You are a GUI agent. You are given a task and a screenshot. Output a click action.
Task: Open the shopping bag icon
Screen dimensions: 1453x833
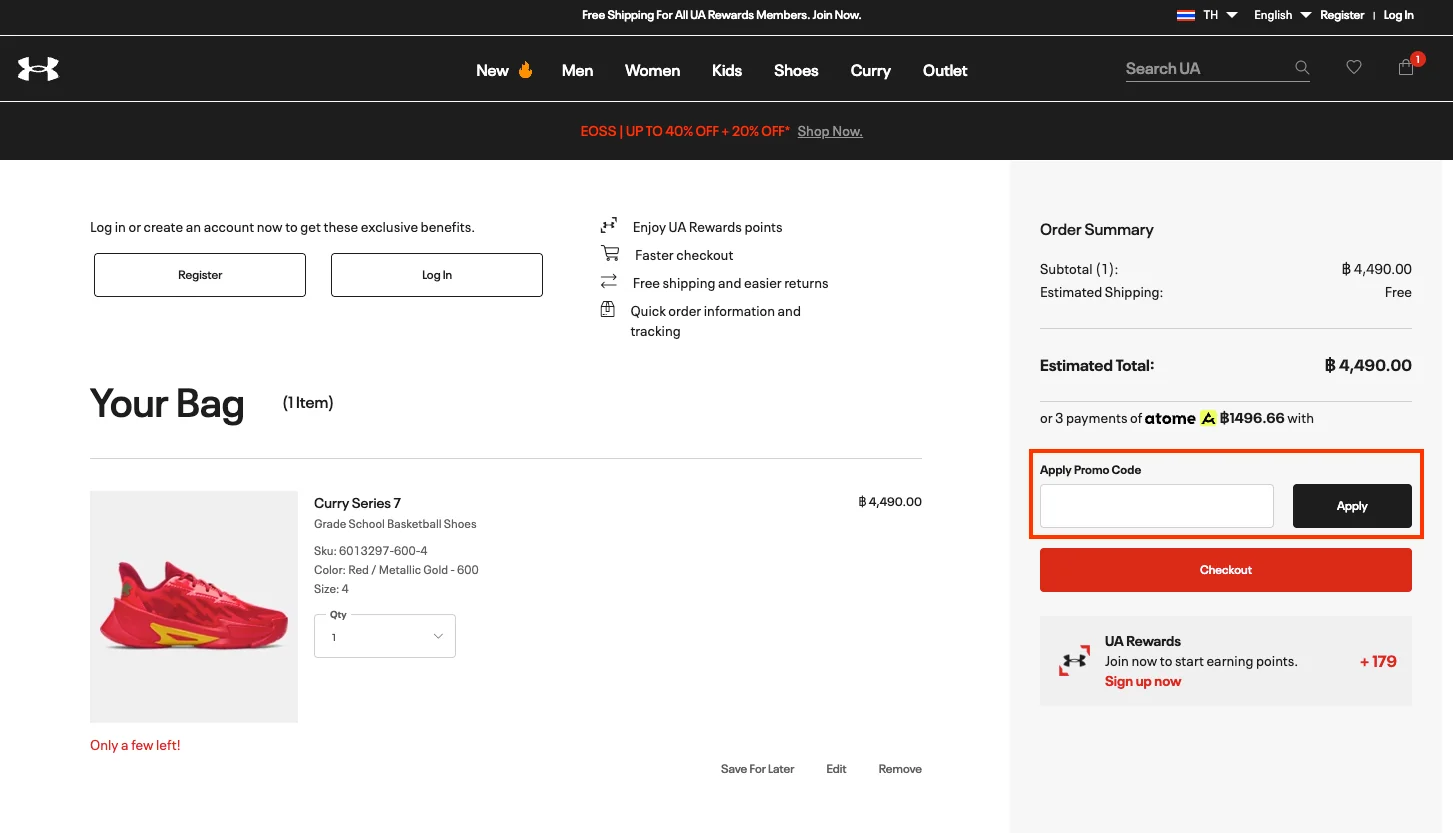coord(1406,68)
